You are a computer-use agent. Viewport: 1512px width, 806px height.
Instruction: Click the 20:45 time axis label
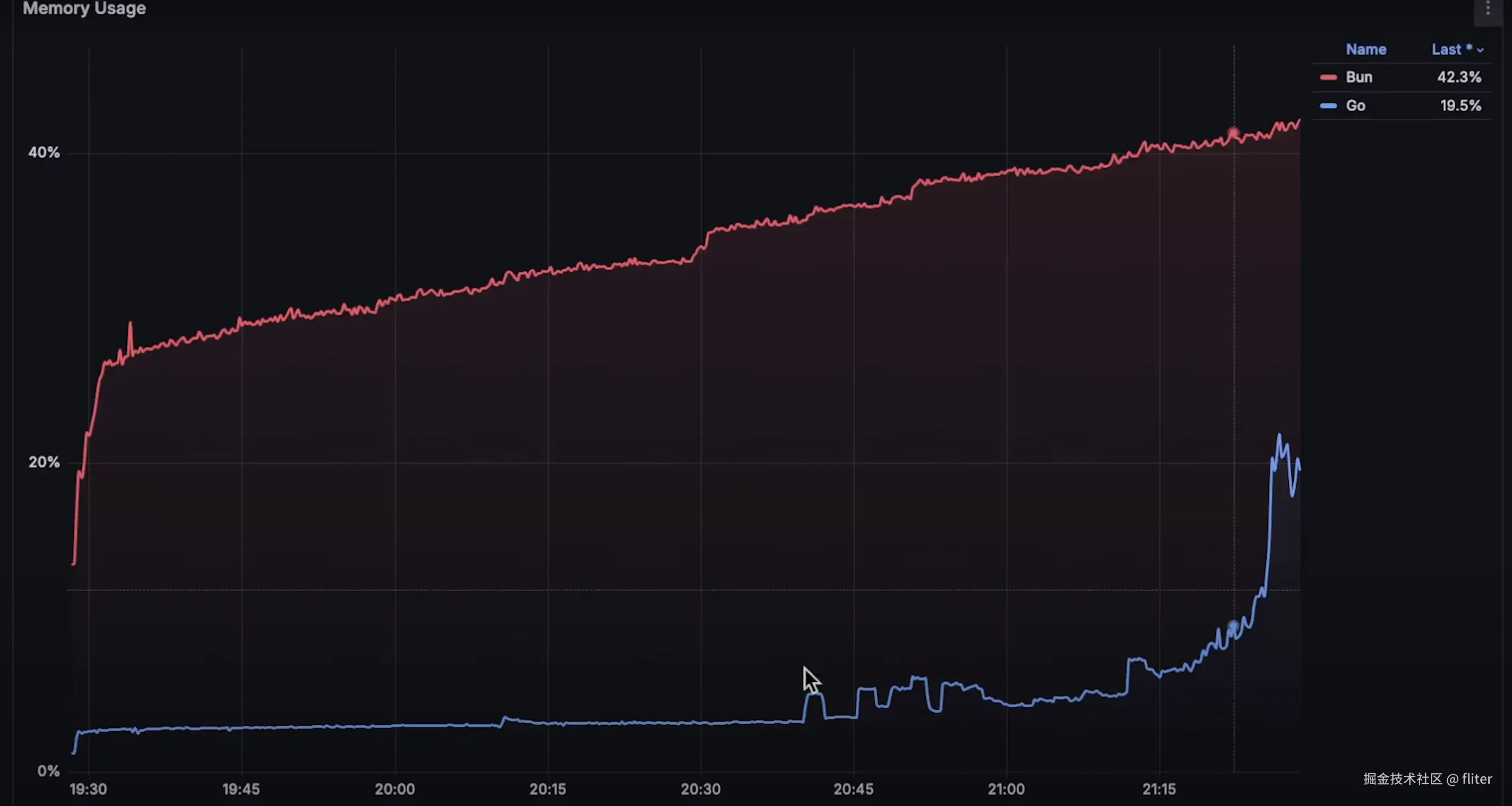853,788
